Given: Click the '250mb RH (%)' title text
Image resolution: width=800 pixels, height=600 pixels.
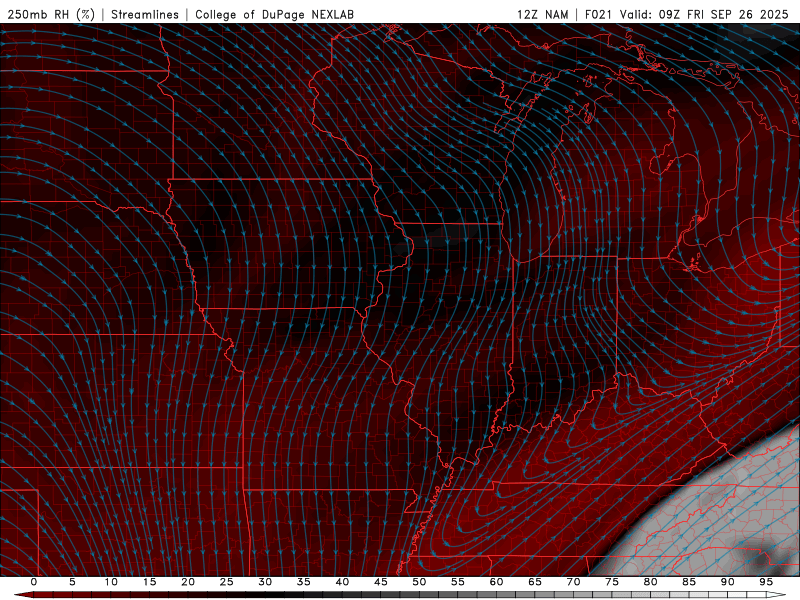Looking at the screenshot, I should (x=52, y=14).
